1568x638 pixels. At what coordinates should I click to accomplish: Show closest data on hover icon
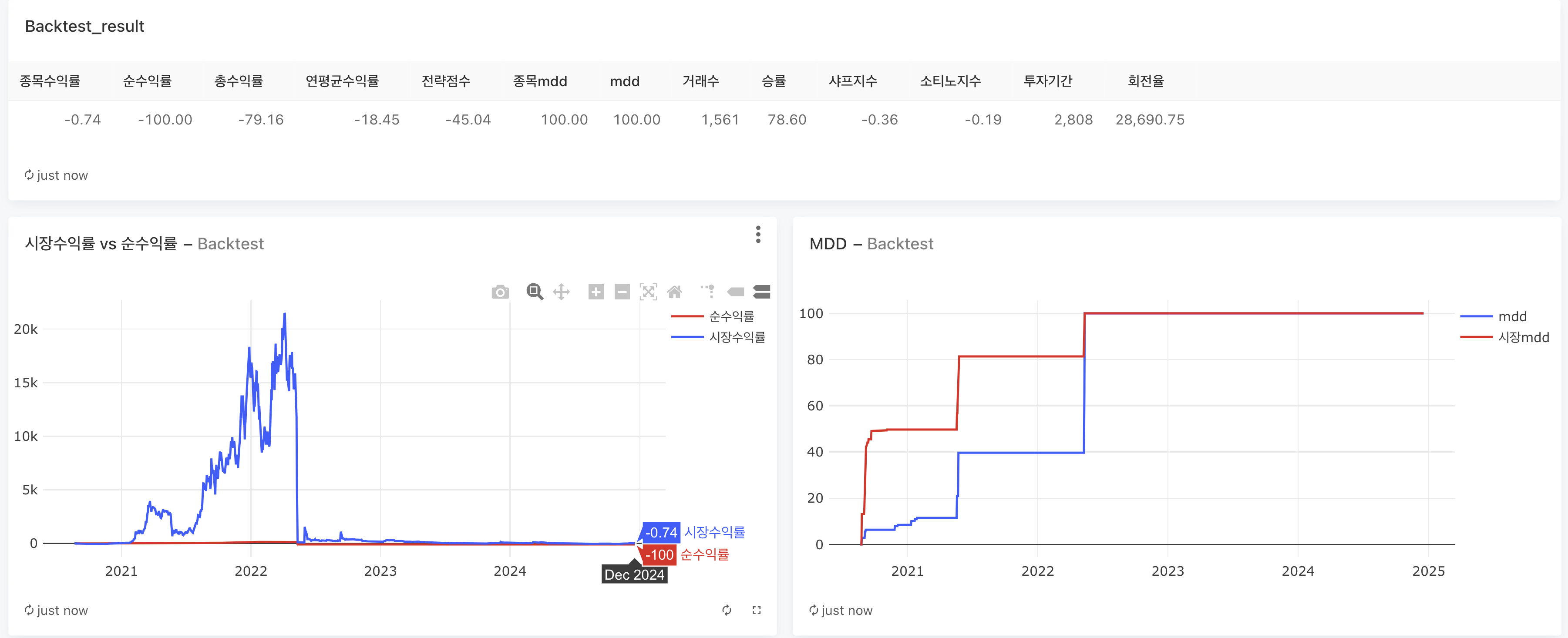[x=735, y=292]
